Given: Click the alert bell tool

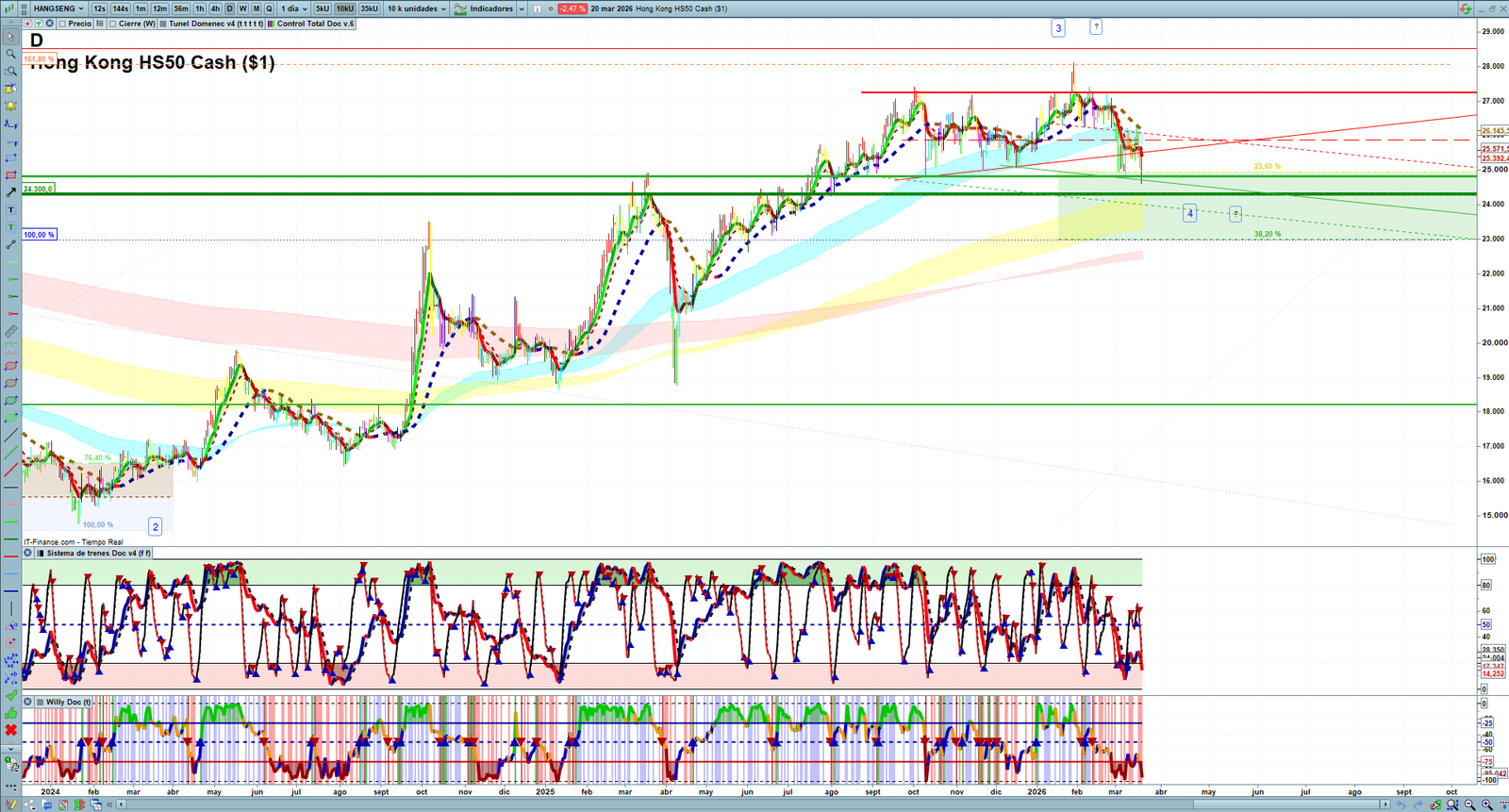Looking at the screenshot, I should pos(10,106).
